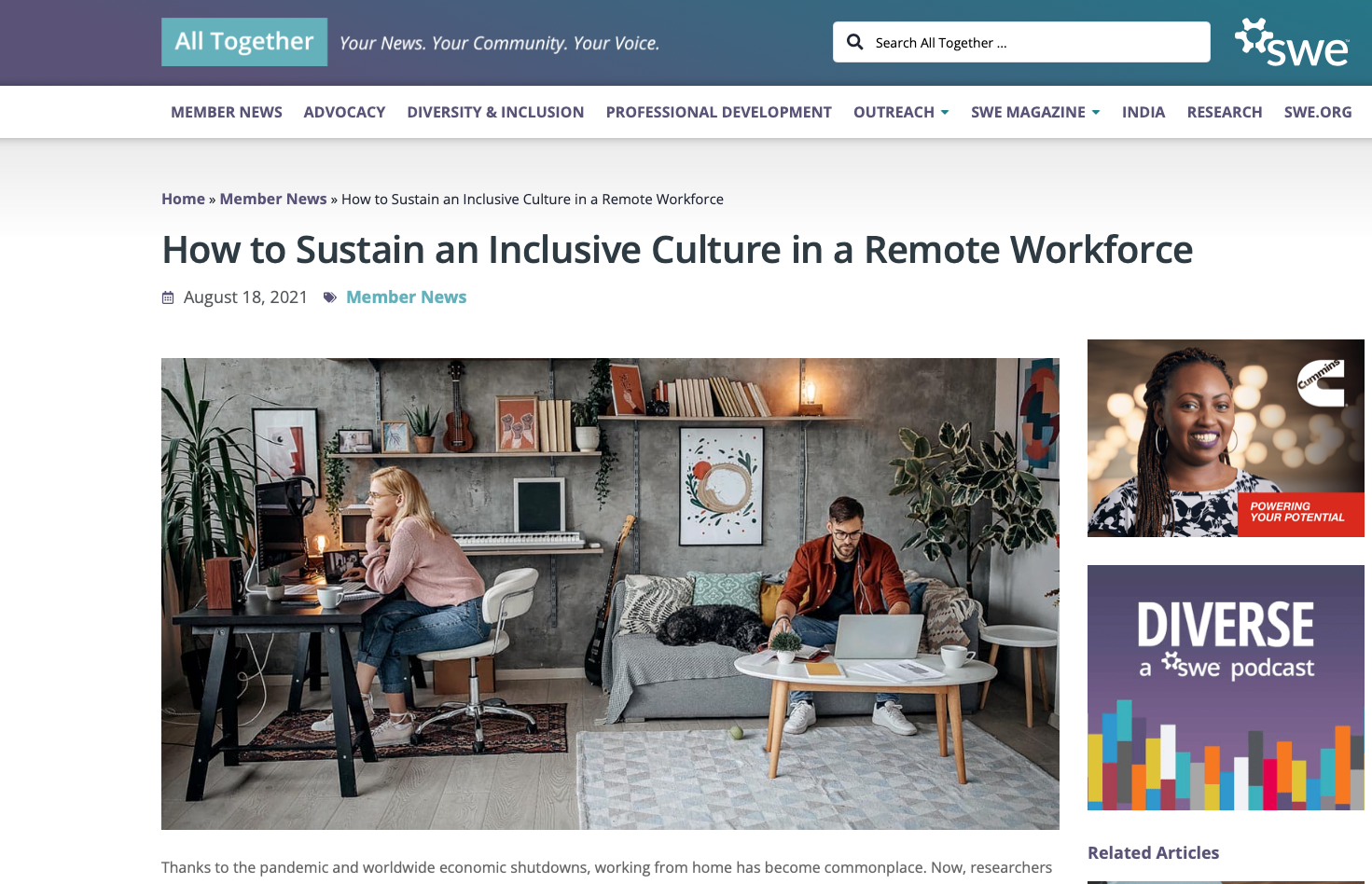This screenshot has width=1372, height=884.
Task: Go to Diversity & Inclusion section
Action: point(495,112)
